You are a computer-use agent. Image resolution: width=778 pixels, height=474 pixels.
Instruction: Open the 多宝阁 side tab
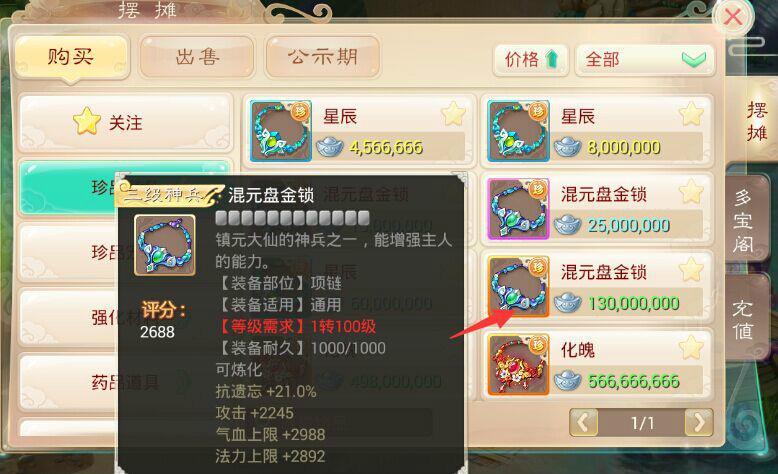744,221
